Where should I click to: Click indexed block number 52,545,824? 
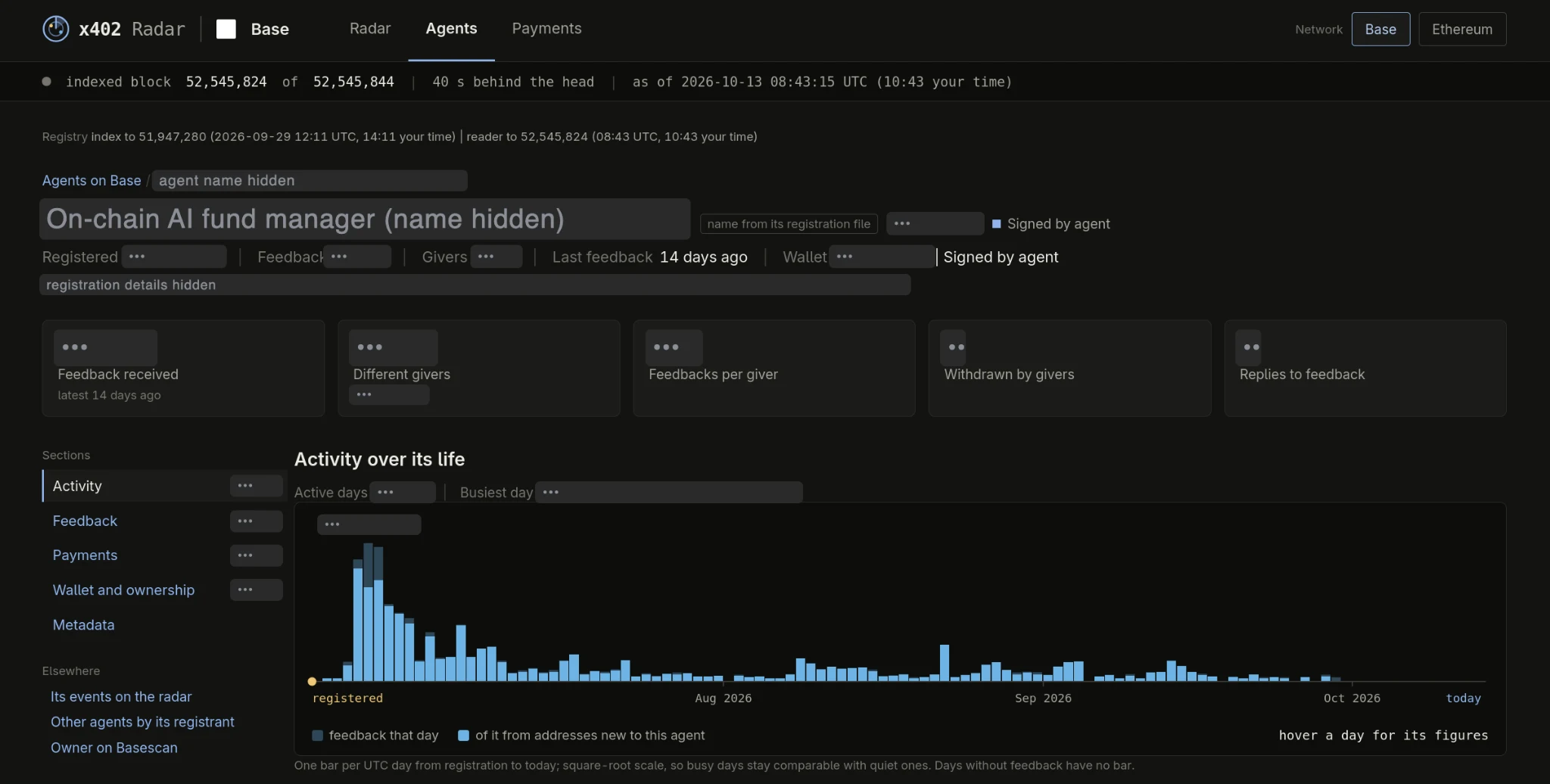pyautogui.click(x=226, y=82)
